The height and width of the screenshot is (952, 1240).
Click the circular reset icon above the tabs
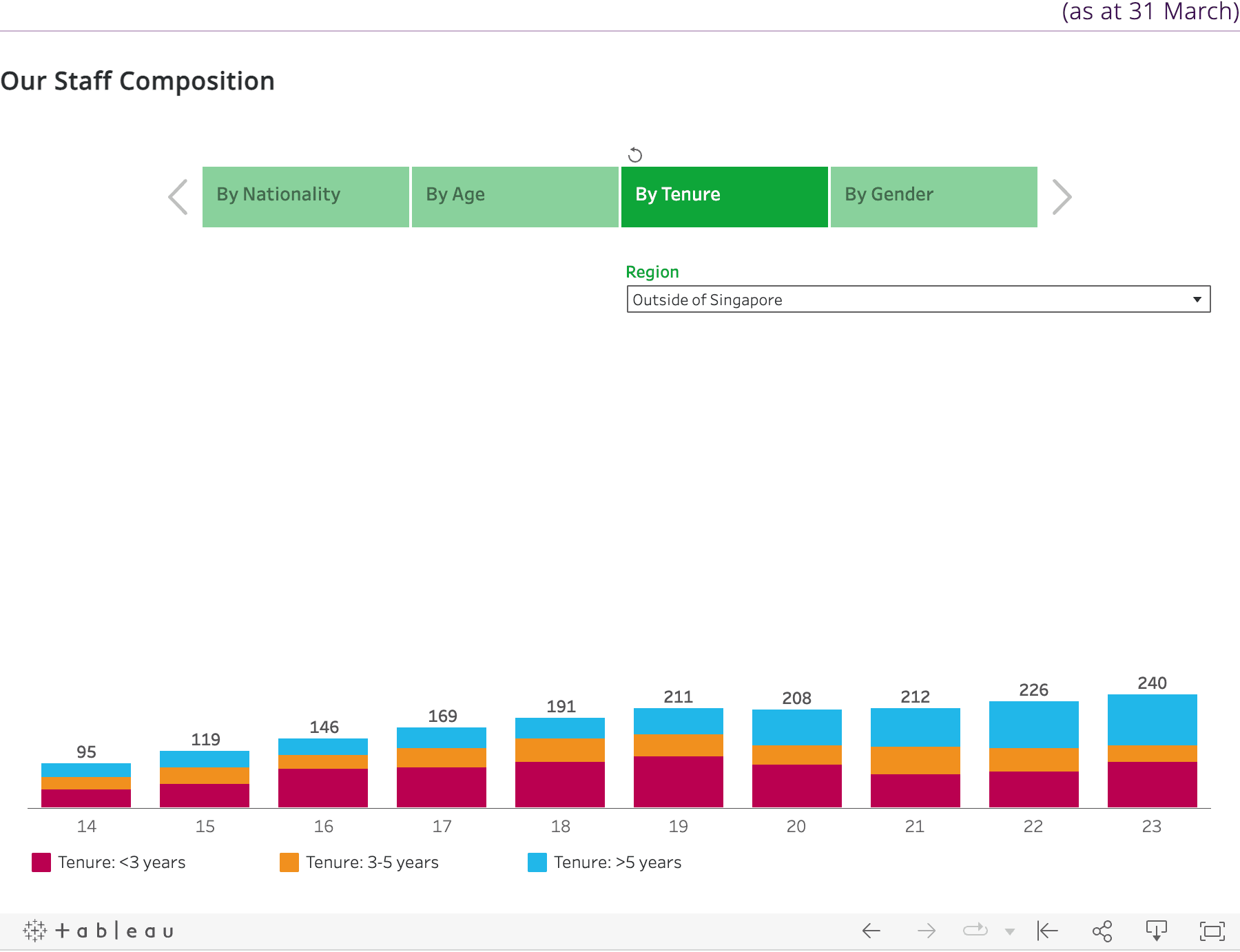coord(635,155)
